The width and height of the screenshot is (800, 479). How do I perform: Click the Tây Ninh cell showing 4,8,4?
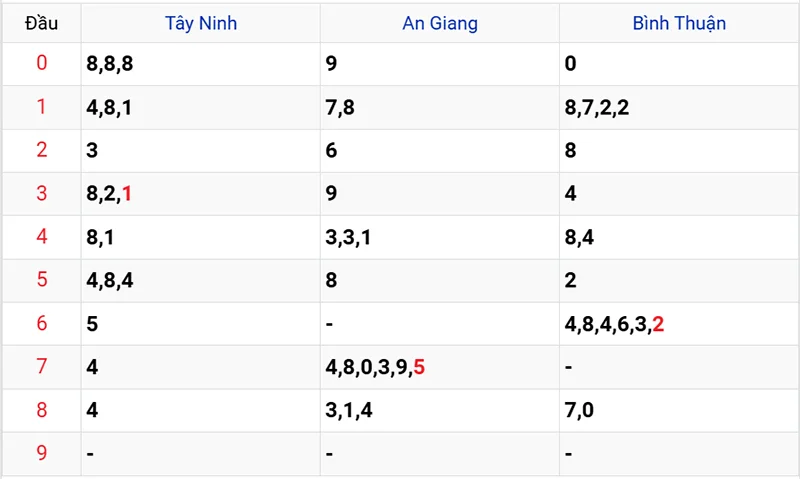[110, 281]
